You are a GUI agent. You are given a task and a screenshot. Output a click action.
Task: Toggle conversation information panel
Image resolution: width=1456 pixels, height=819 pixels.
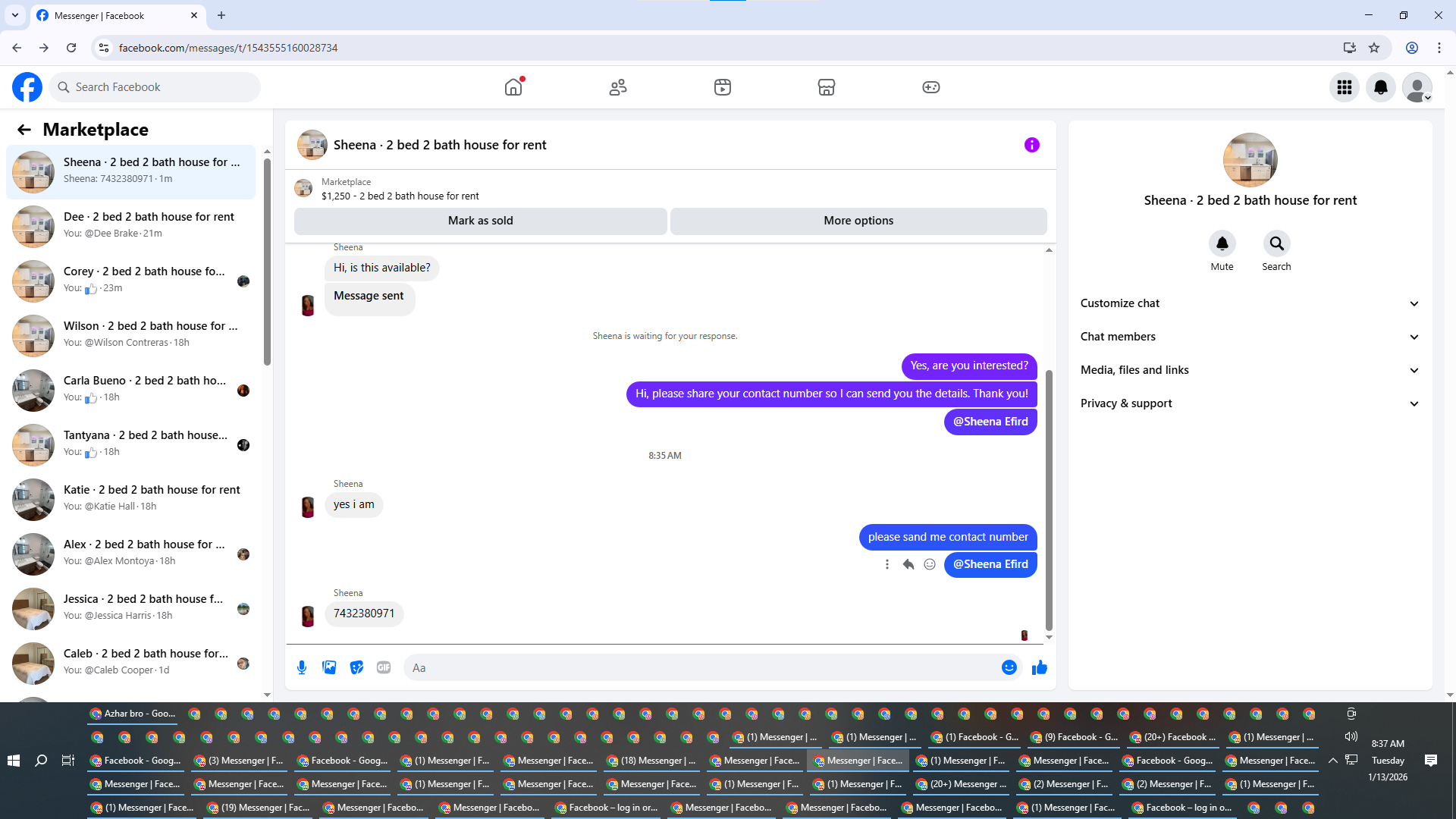coord(1031,145)
